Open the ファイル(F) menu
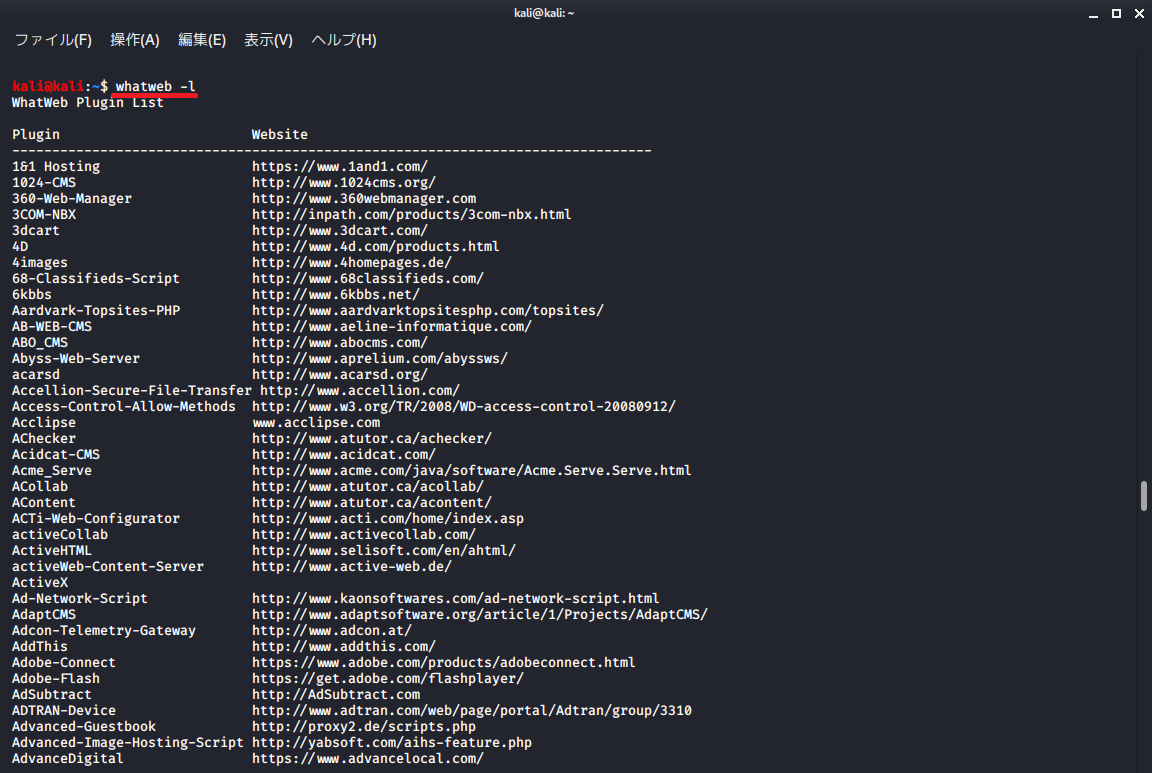 (53, 40)
